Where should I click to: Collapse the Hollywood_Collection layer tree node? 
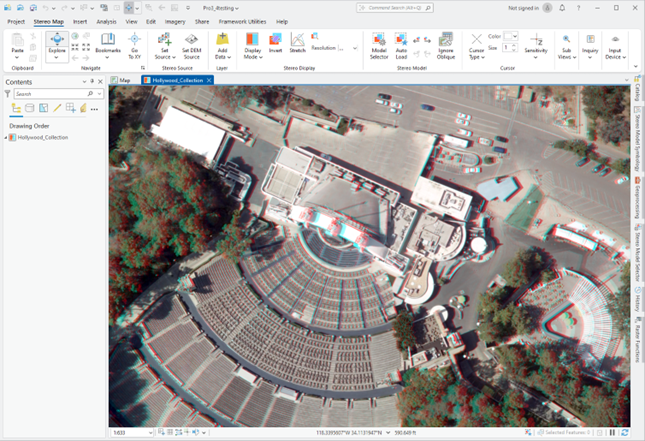[5, 137]
